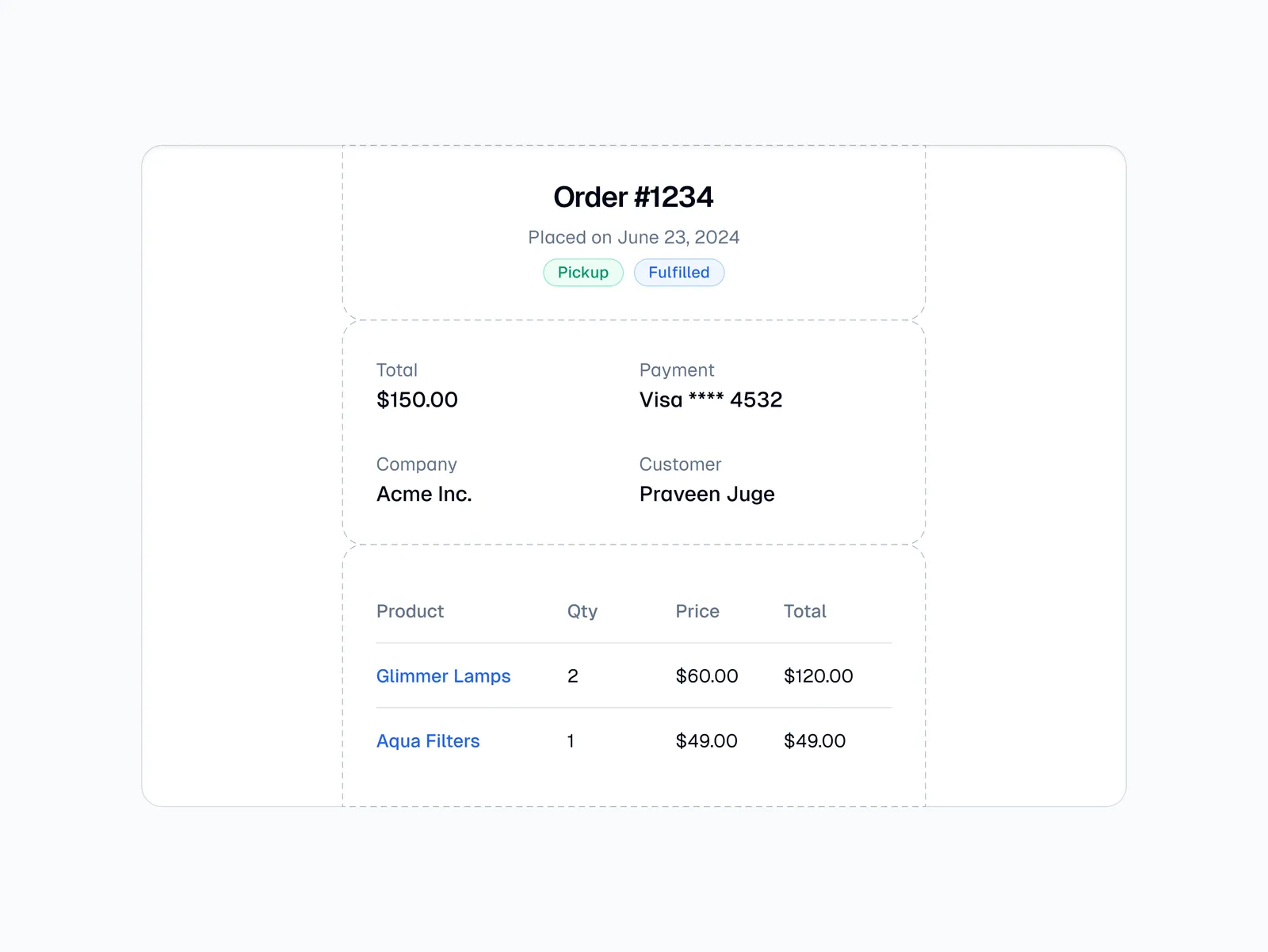Click the $150.00 order total amount

pos(417,400)
